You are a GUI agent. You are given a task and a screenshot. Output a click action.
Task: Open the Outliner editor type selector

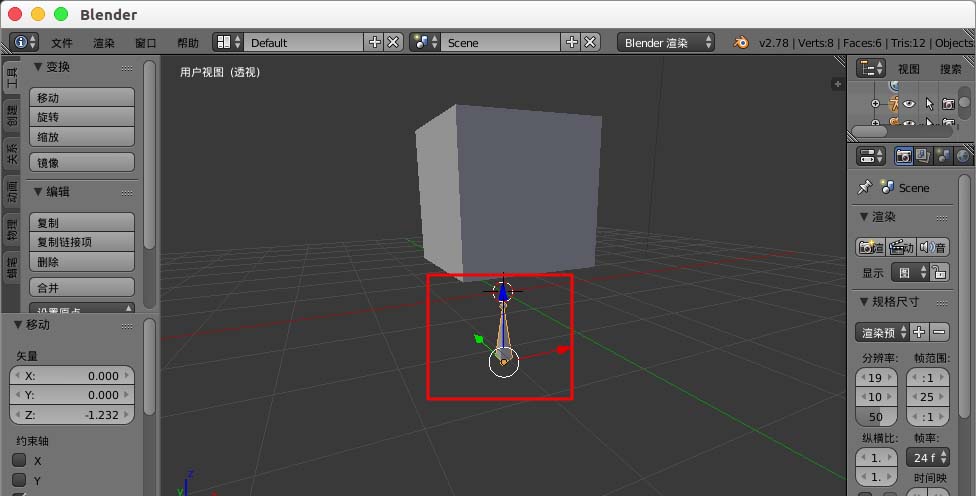pyautogui.click(x=870, y=68)
